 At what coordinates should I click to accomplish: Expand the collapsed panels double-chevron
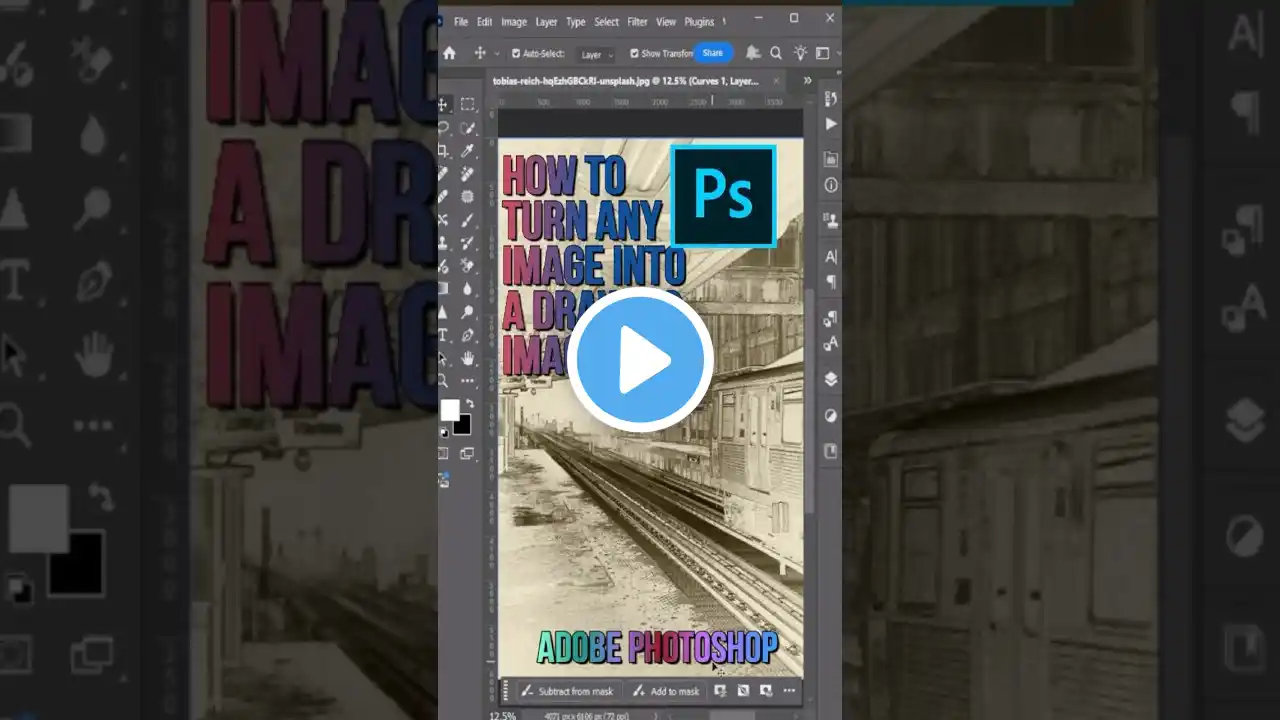pyautogui.click(x=807, y=80)
